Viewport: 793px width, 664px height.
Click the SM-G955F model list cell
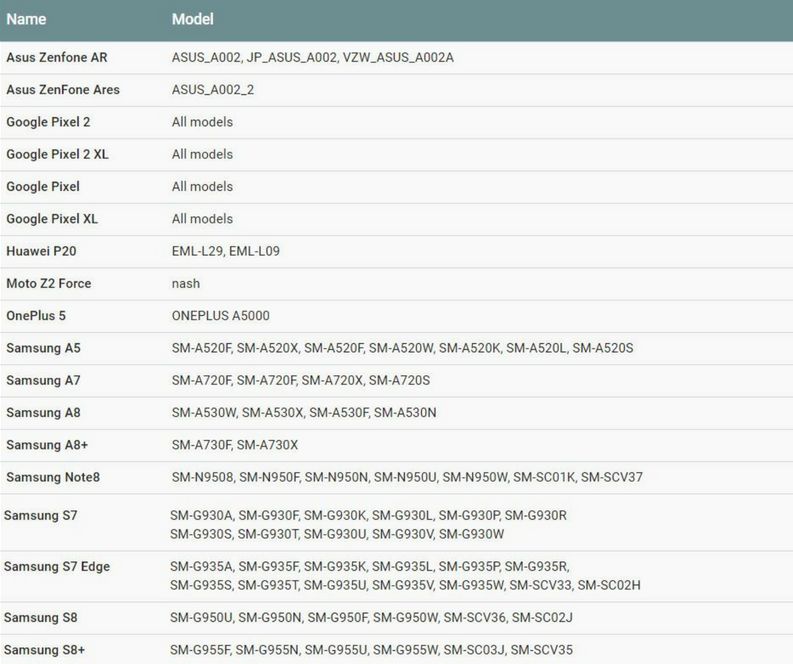pyautogui.click(x=371, y=650)
